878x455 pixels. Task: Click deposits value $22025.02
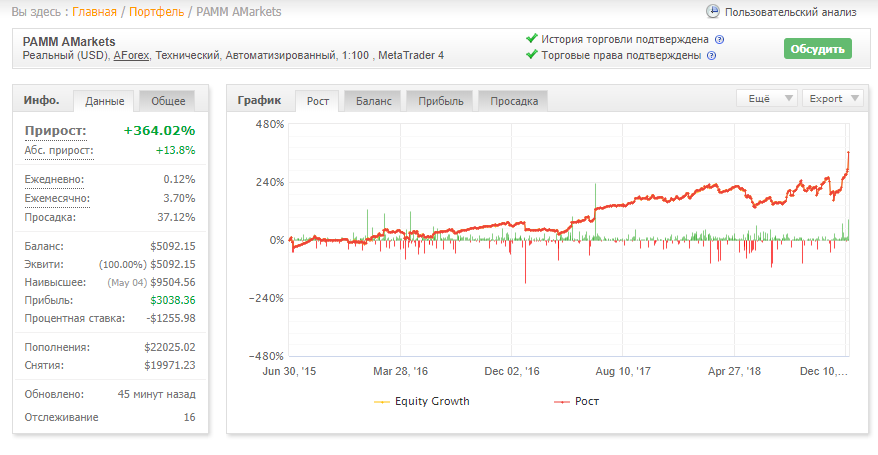tap(170, 347)
